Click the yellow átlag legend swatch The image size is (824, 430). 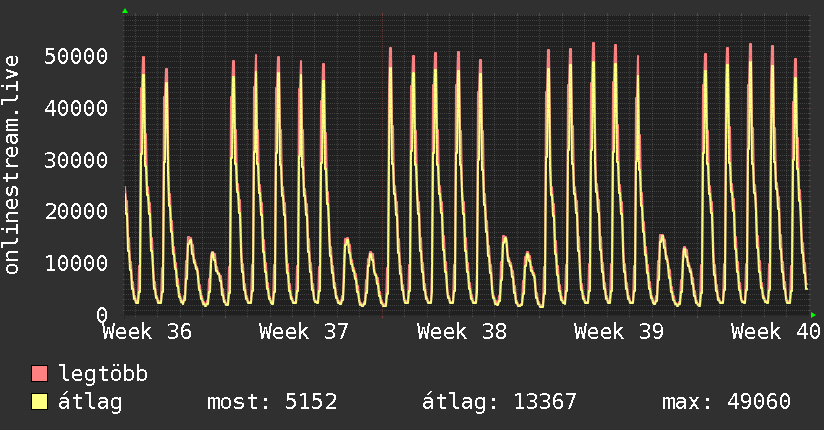click(x=39, y=402)
